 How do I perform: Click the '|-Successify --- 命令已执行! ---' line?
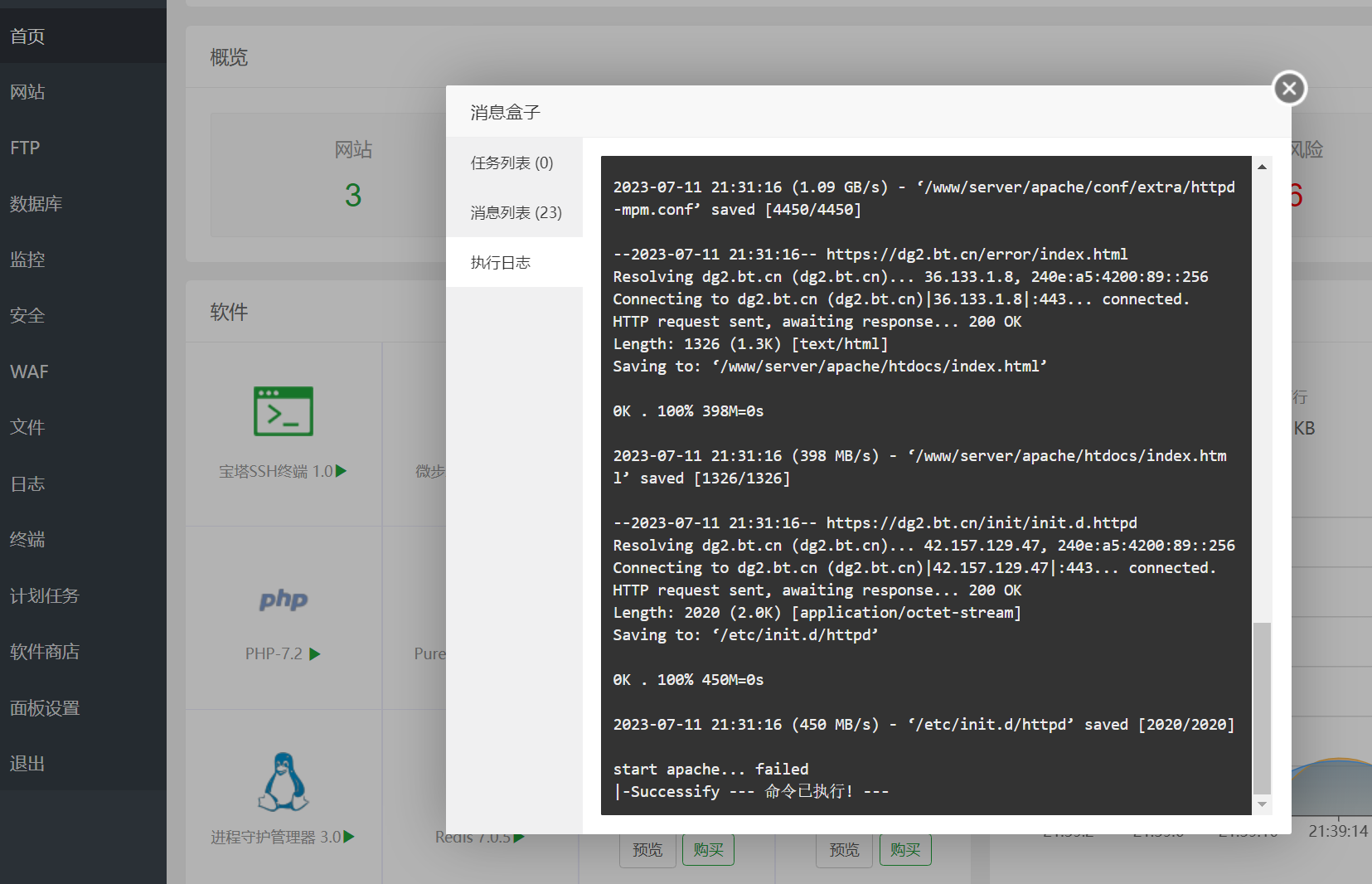pos(750,792)
